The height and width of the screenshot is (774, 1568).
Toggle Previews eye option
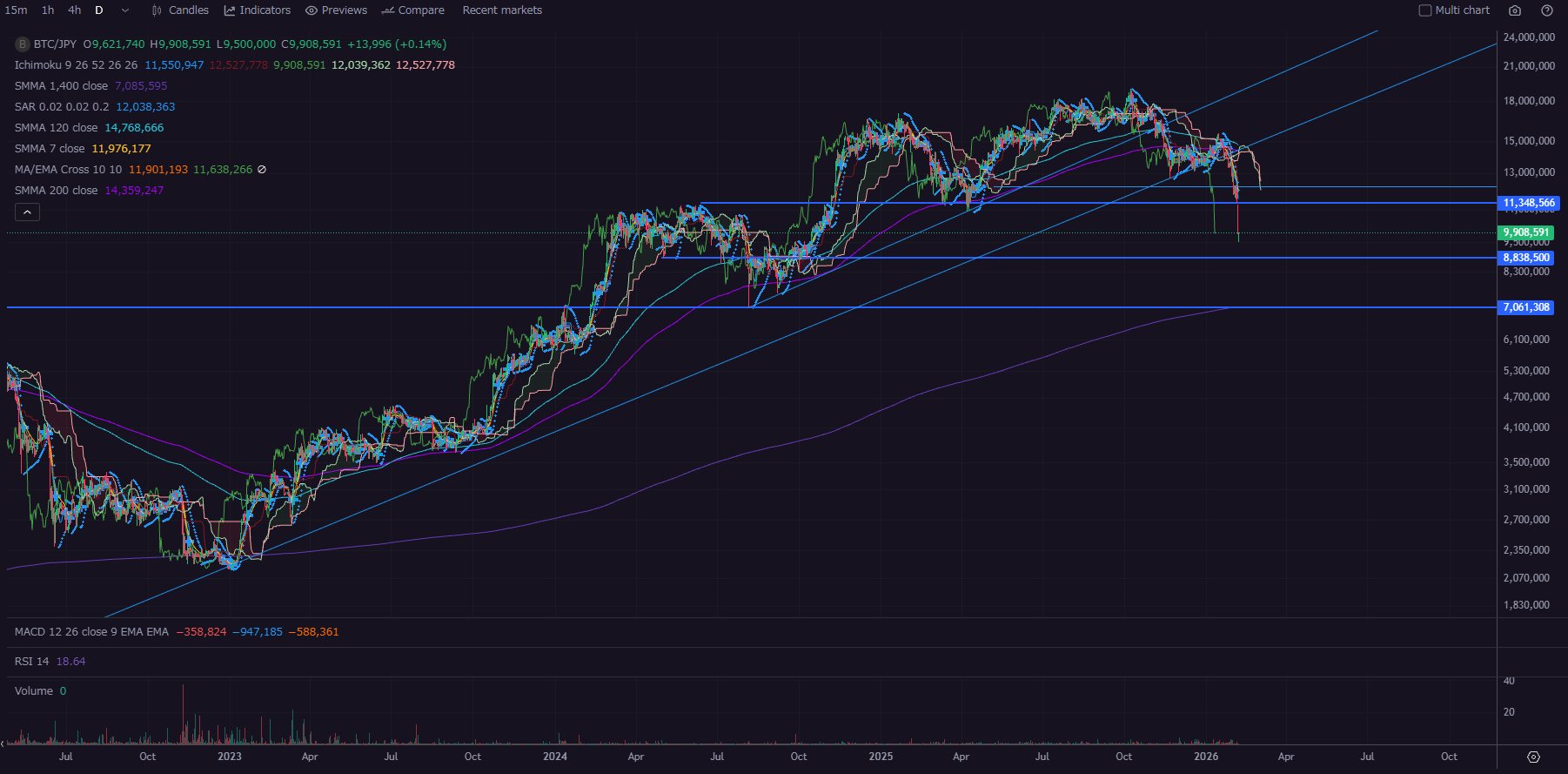337,10
